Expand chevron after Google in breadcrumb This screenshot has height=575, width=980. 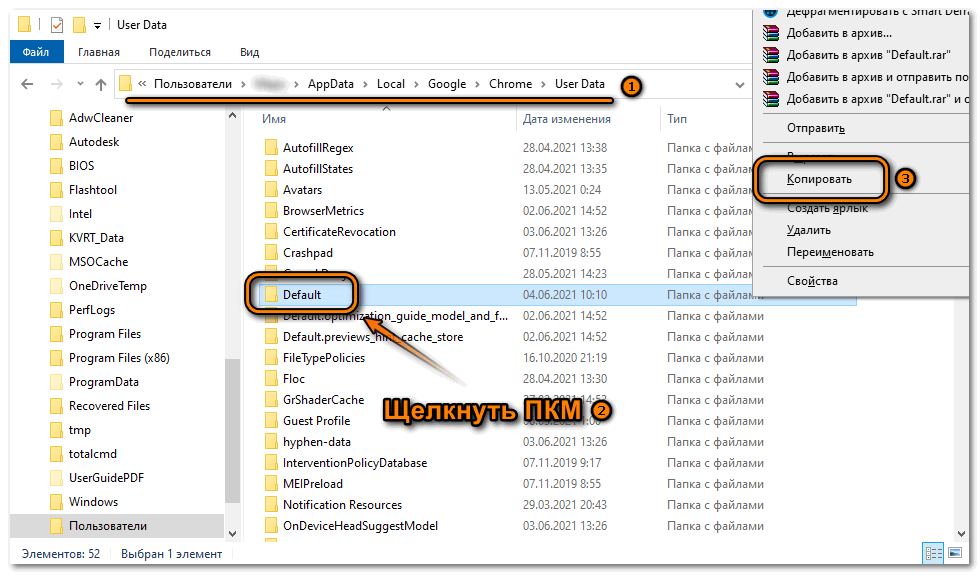478,84
